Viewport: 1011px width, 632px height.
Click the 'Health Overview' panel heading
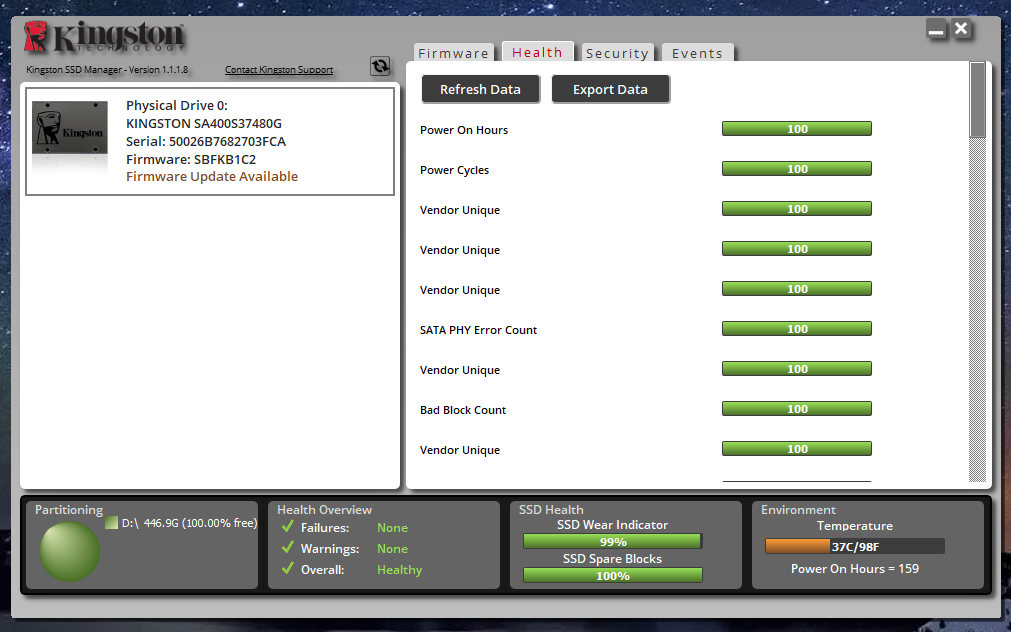[324, 509]
